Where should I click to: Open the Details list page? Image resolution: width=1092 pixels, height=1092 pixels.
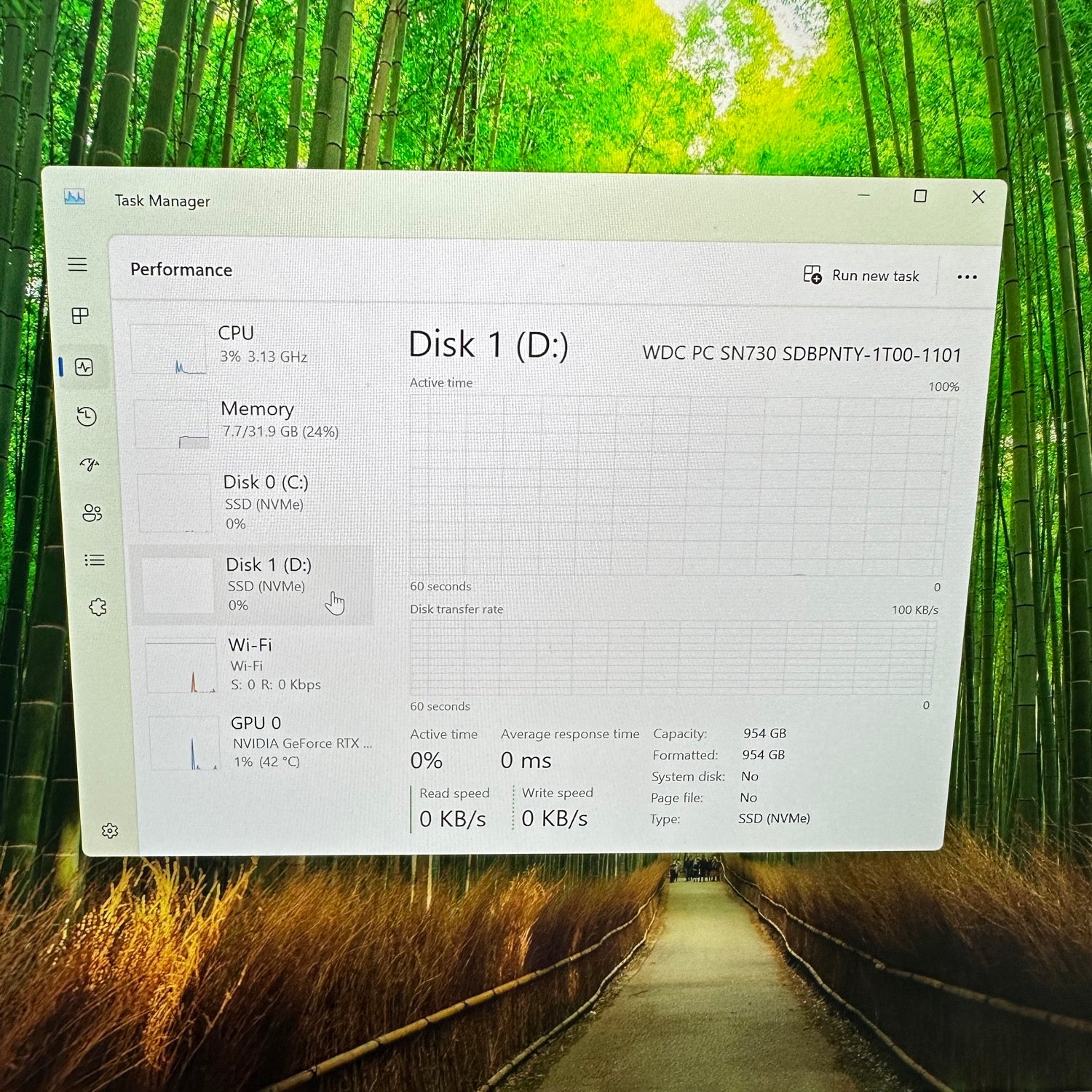95,560
